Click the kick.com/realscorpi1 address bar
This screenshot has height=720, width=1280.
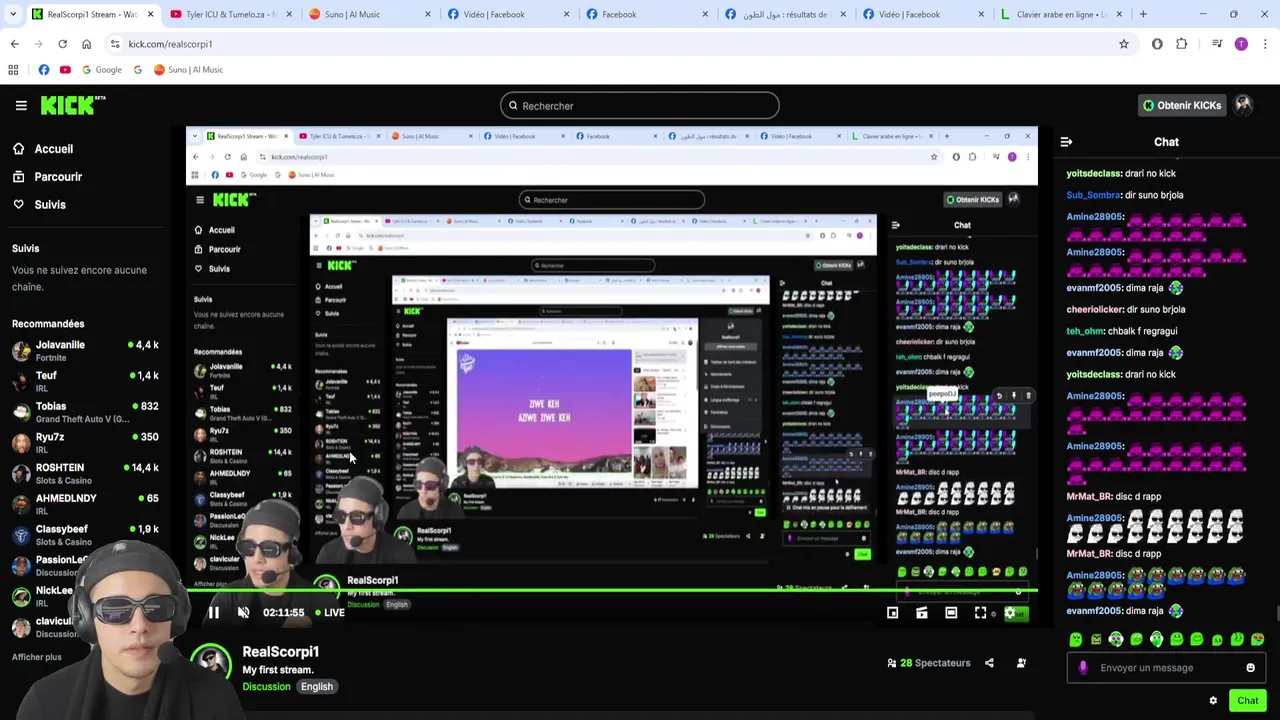point(620,44)
